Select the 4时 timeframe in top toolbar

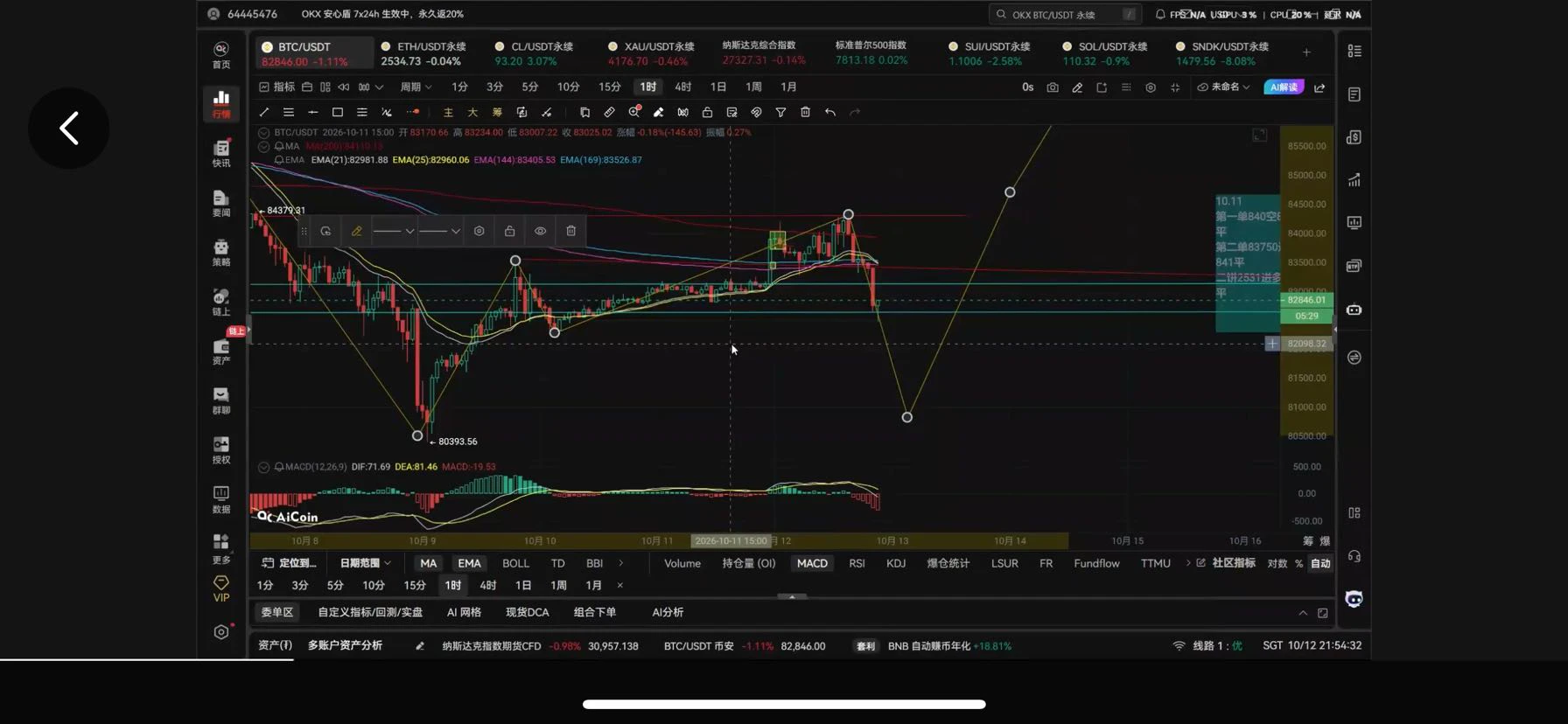tap(682, 87)
